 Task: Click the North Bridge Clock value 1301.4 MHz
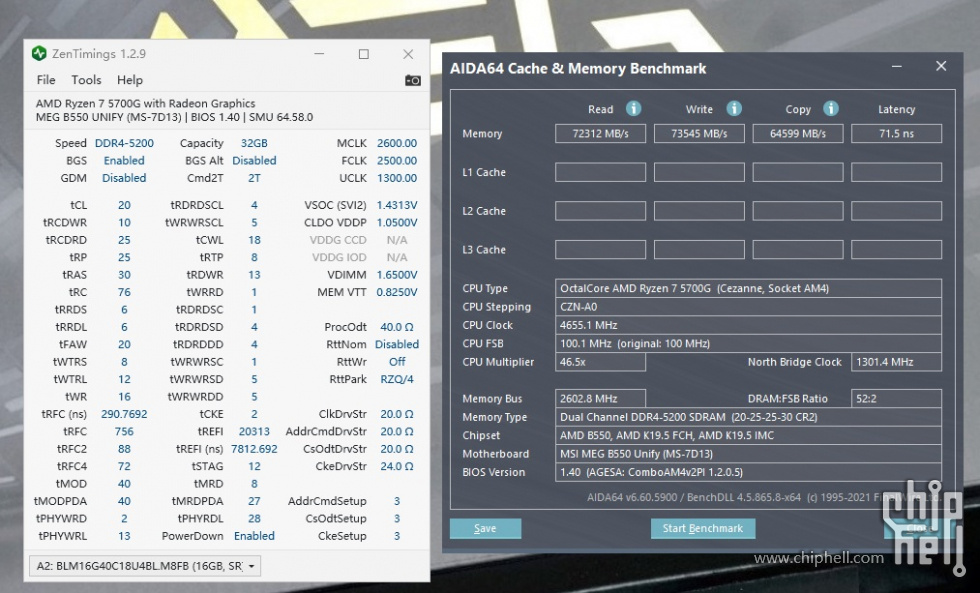(x=897, y=362)
